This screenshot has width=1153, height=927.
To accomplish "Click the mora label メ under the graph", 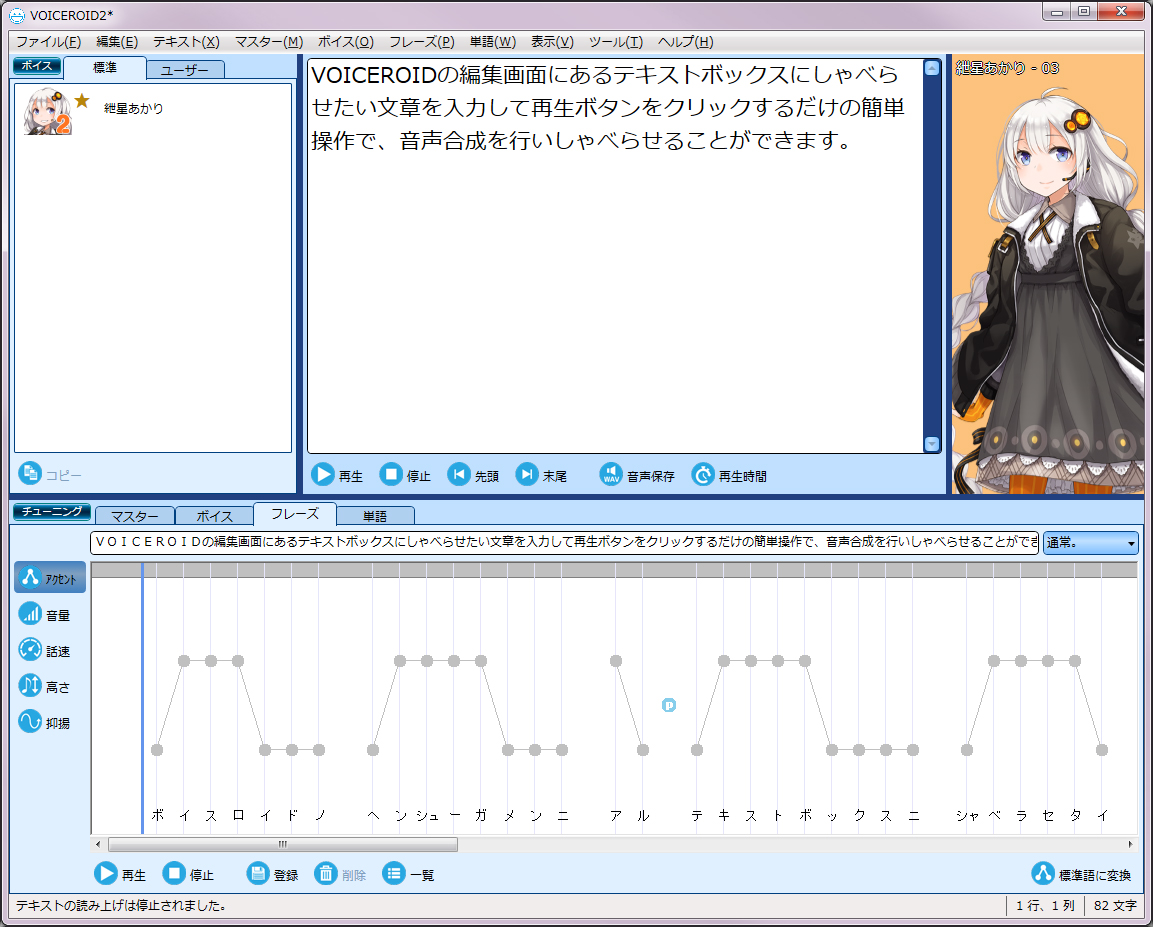I will tap(509, 815).
